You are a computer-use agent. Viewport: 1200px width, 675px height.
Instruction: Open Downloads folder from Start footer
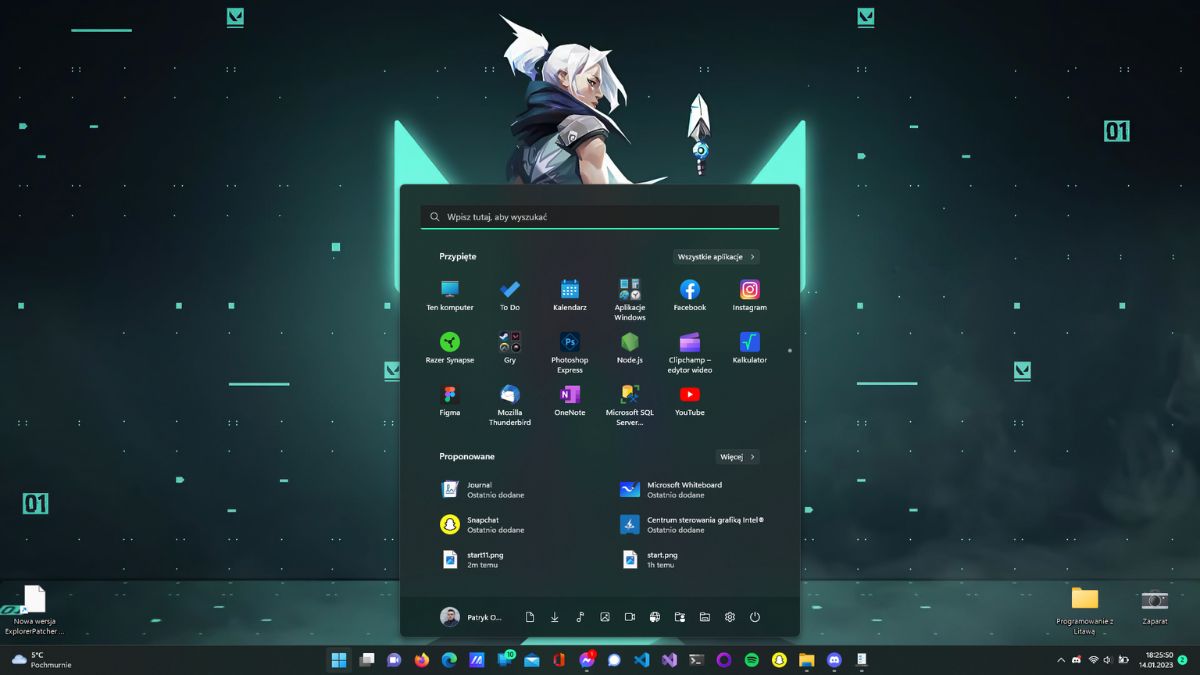[x=555, y=617]
